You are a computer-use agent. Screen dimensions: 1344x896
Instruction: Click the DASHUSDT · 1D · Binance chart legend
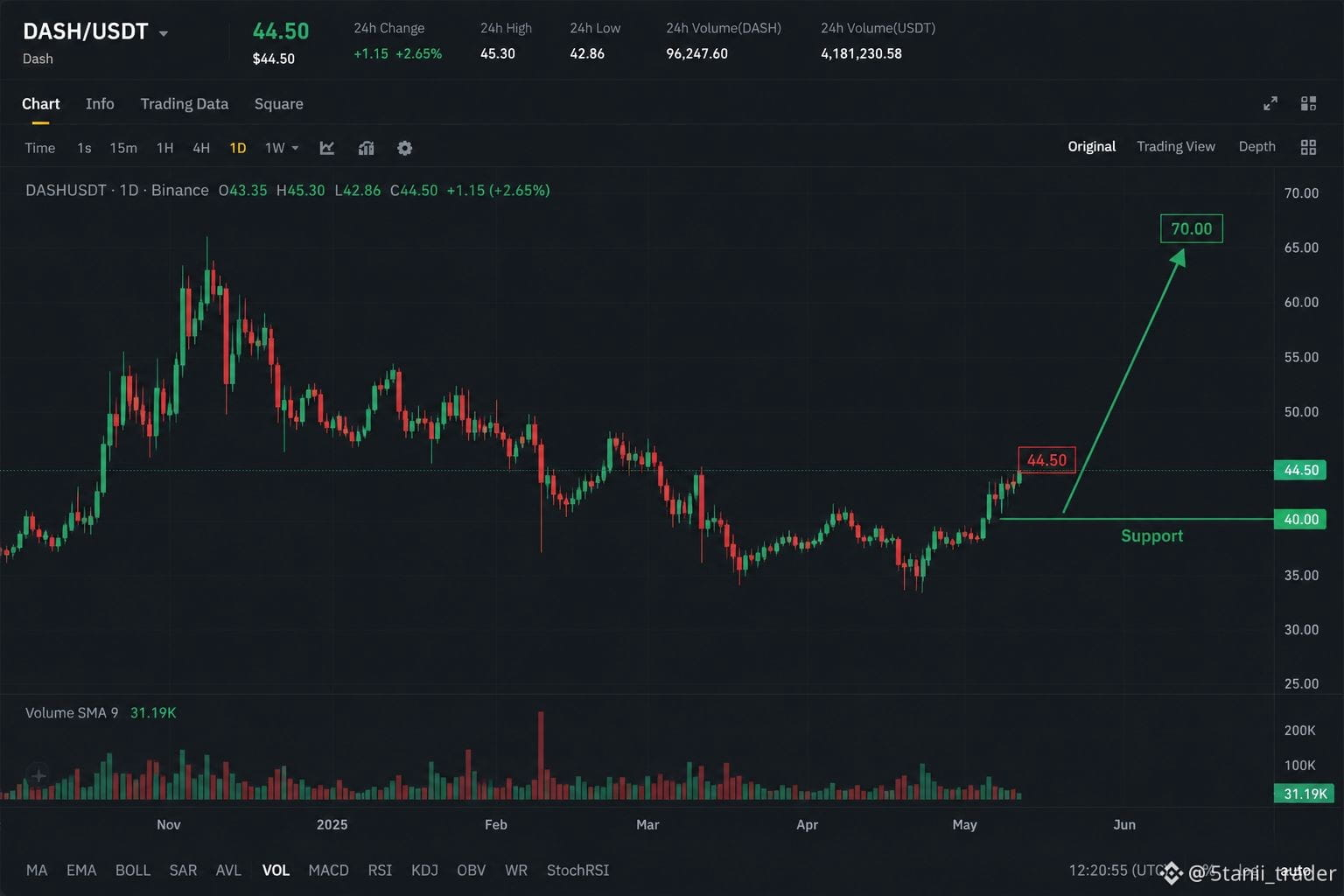(x=116, y=190)
